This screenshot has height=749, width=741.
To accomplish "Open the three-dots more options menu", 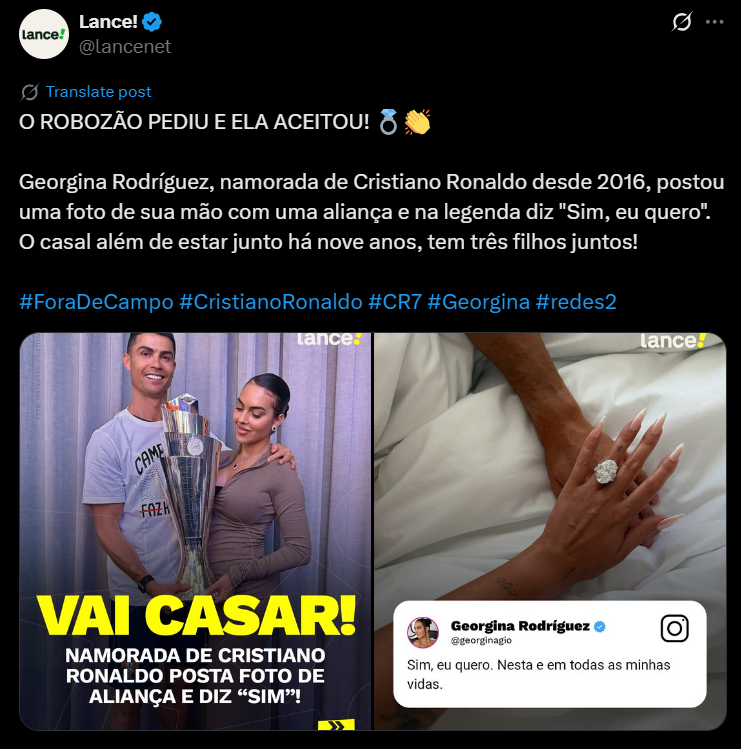I will pyautogui.click(x=715, y=22).
